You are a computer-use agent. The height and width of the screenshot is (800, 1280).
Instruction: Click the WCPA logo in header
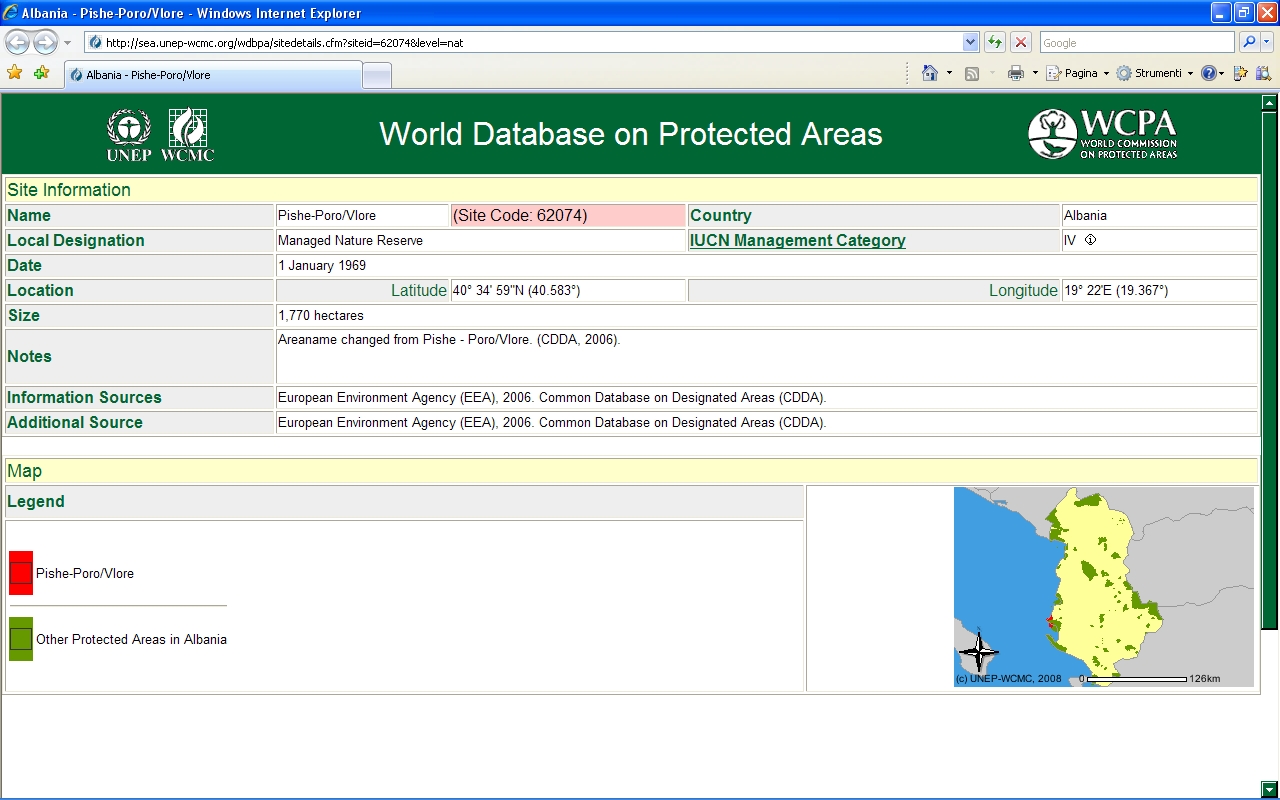pos(1103,134)
